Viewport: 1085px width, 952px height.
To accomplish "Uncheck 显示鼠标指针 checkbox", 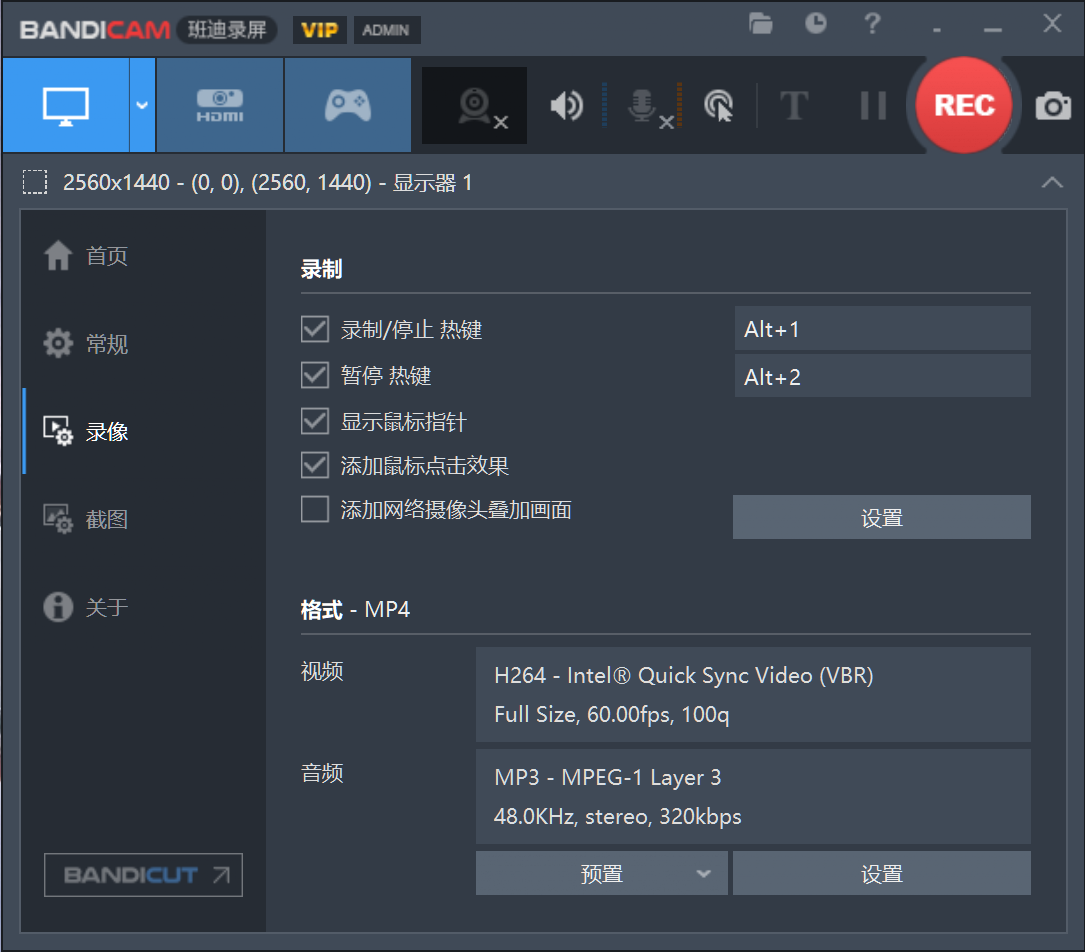I will point(315,421).
